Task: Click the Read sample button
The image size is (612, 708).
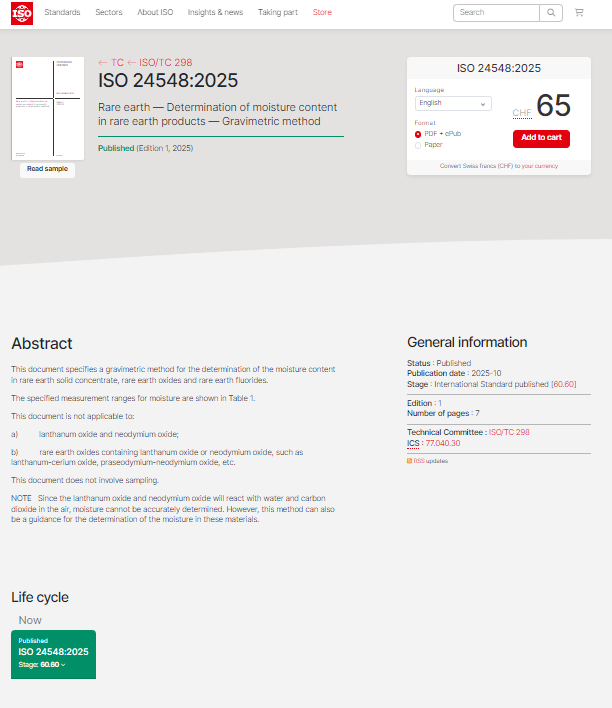Action: point(48,169)
